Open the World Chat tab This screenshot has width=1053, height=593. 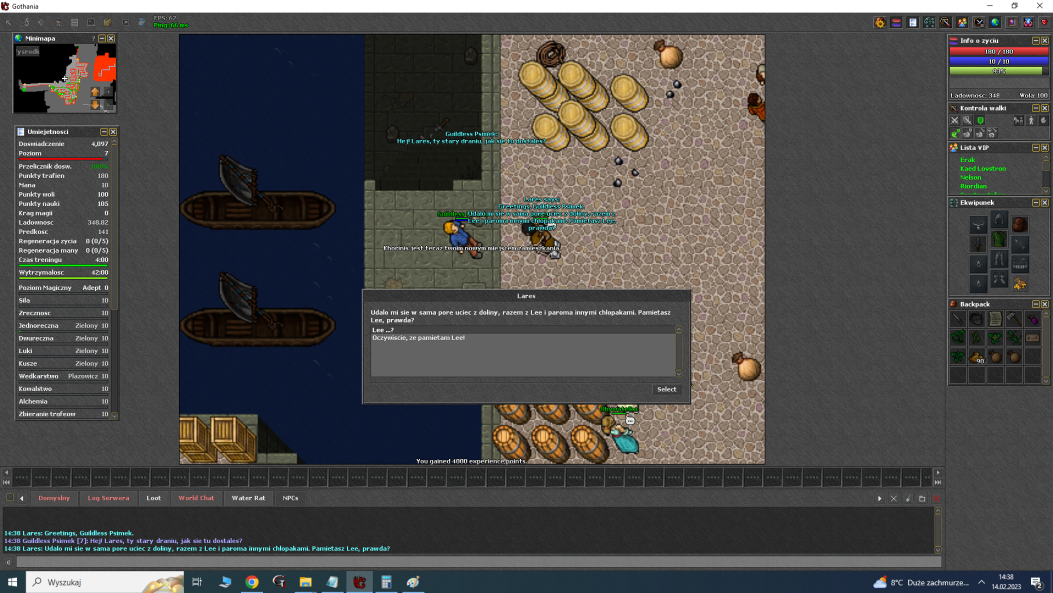pyautogui.click(x=196, y=498)
